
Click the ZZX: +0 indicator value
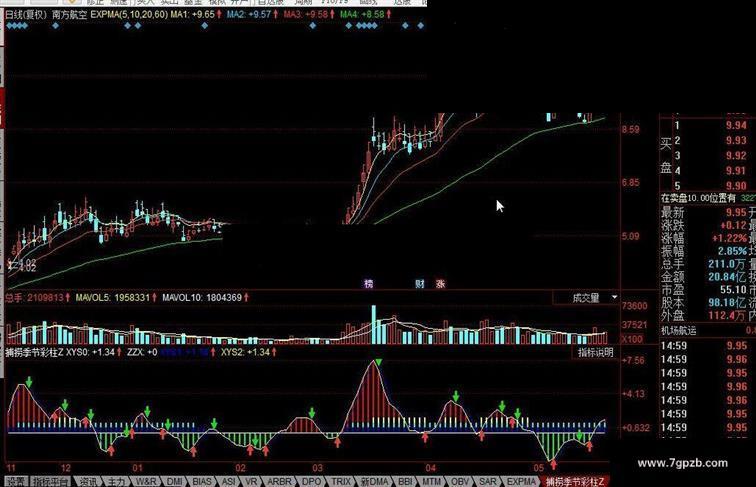[x=142, y=352]
